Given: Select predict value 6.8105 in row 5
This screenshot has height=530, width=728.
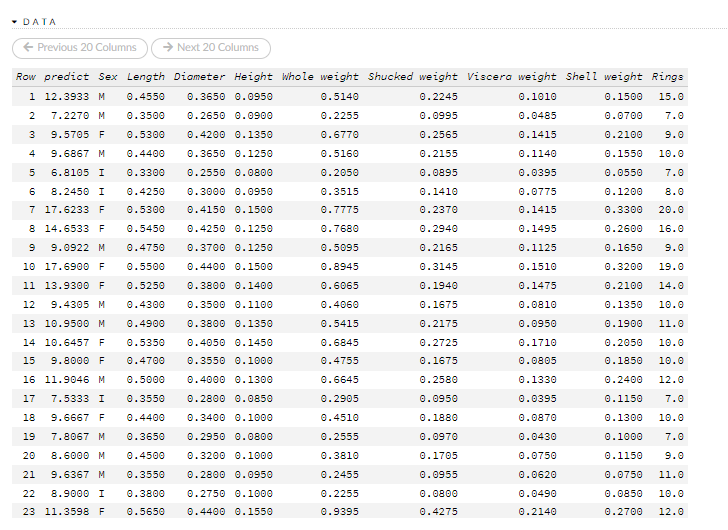Looking at the screenshot, I should pos(70,173).
